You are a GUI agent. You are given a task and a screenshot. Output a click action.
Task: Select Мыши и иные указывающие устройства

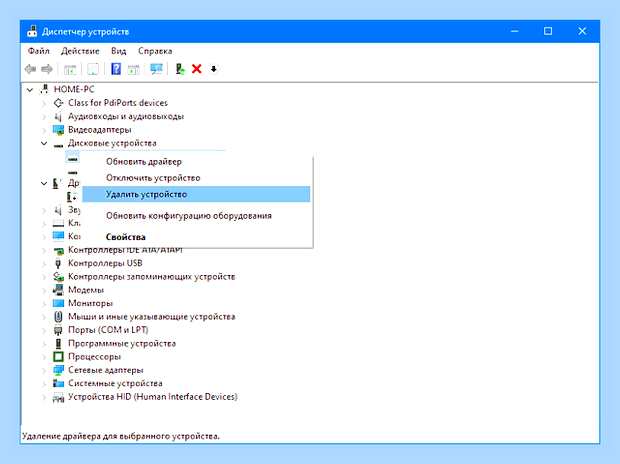151,316
